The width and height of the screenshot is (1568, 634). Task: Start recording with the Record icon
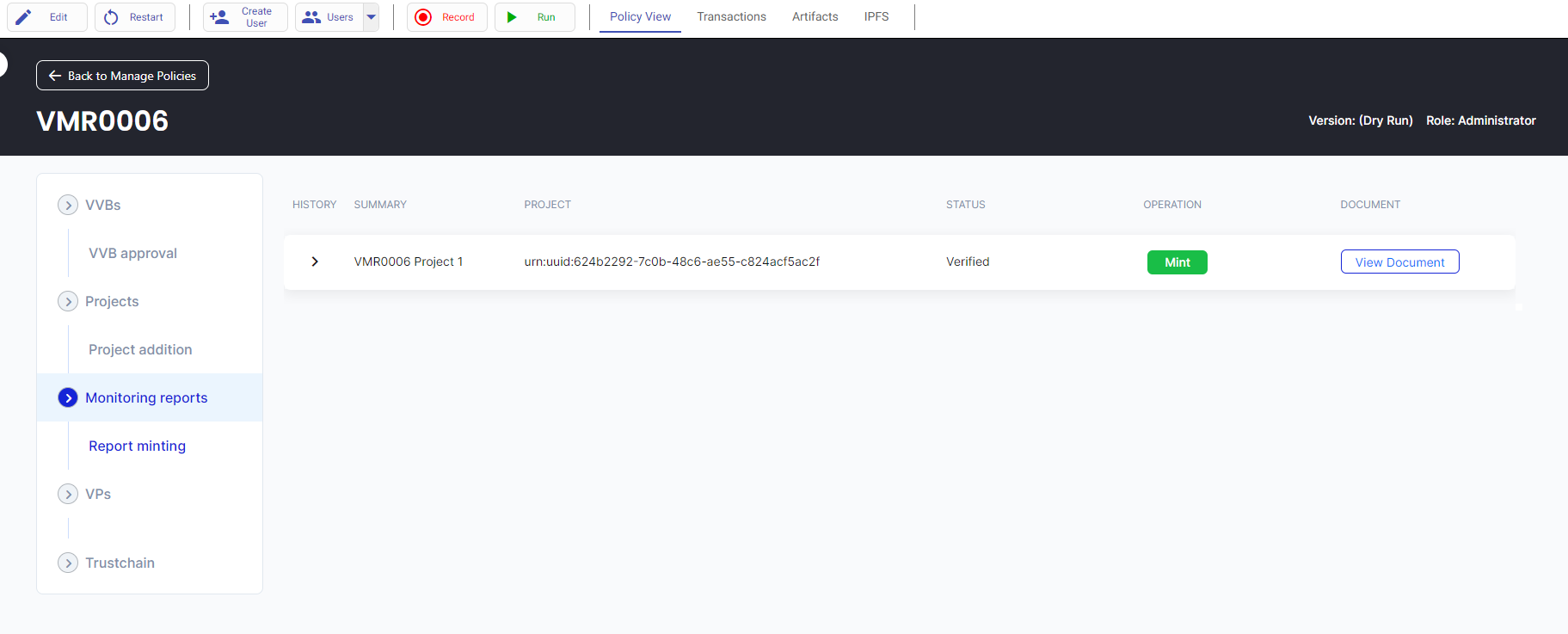423,17
